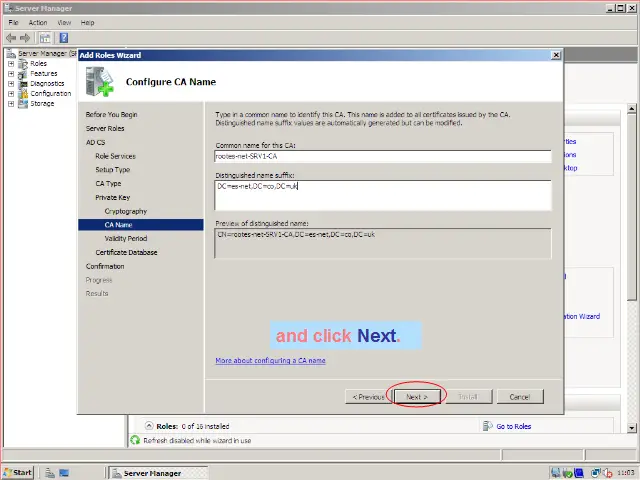640x480 pixels.
Task: Click the scroll down arrow of main pane
Action: 632,428
